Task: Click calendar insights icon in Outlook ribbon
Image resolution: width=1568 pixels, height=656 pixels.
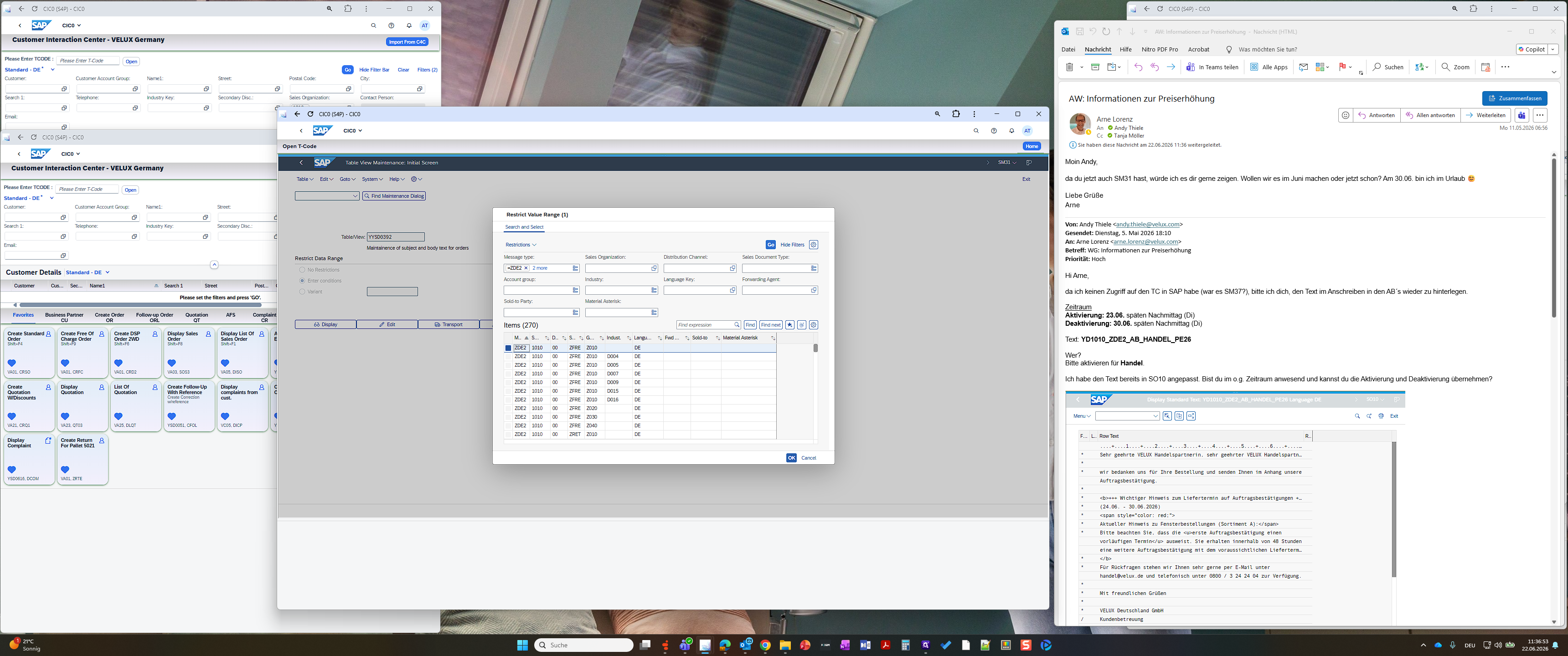Action: (1485, 67)
